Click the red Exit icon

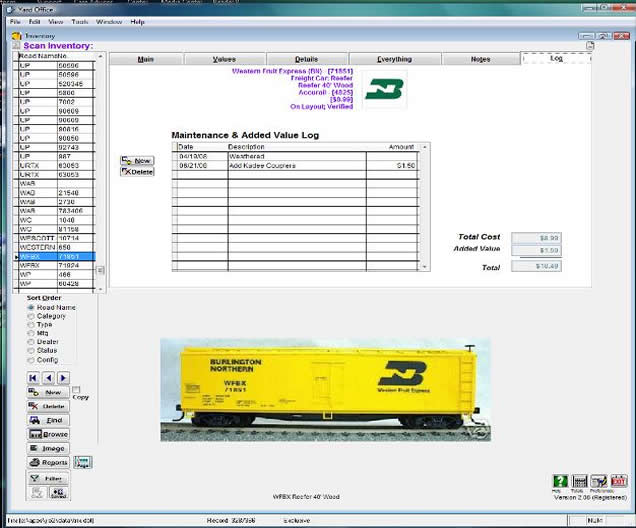619,481
